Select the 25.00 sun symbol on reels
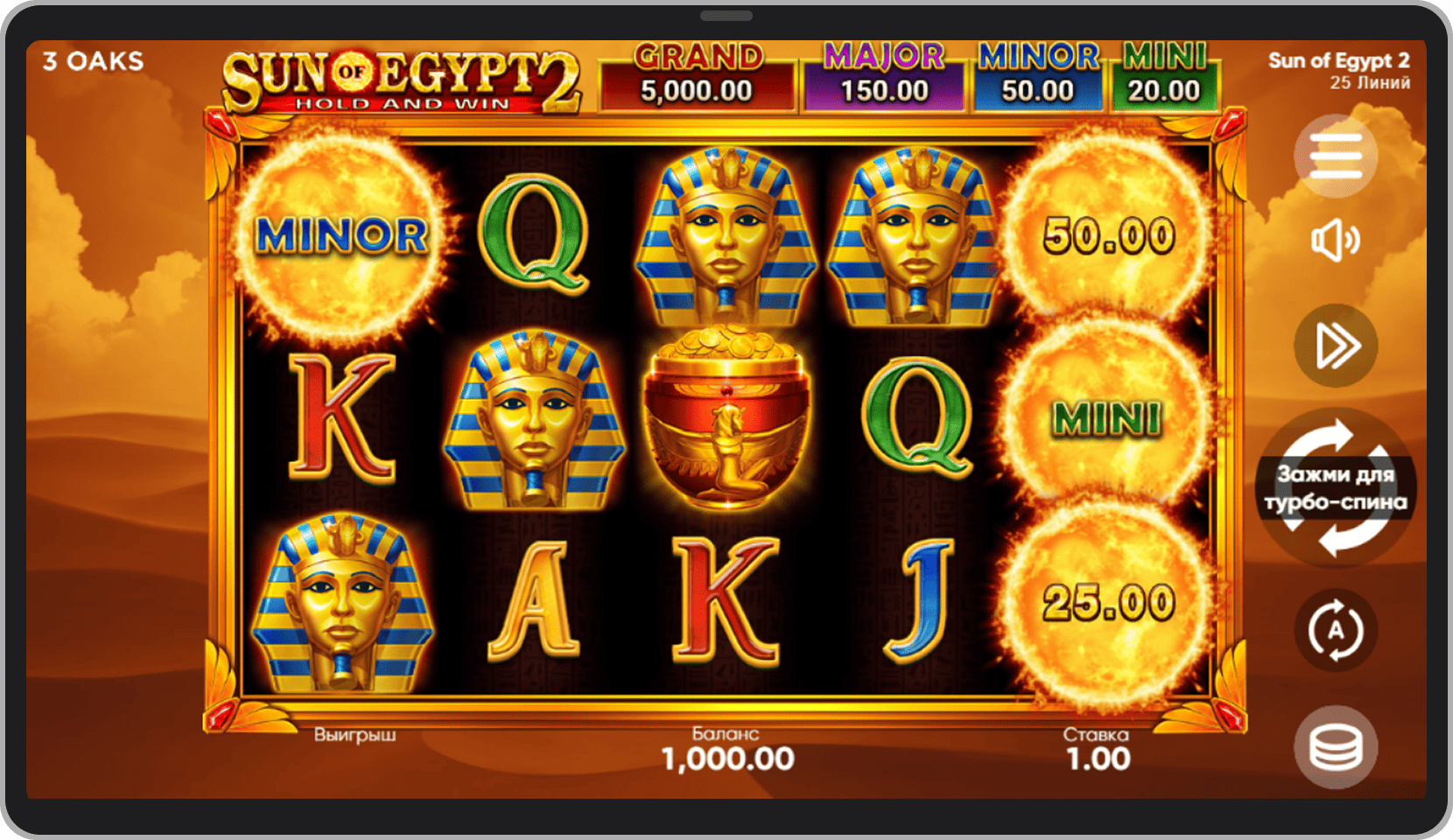The height and width of the screenshot is (840, 1453). [x=1107, y=604]
